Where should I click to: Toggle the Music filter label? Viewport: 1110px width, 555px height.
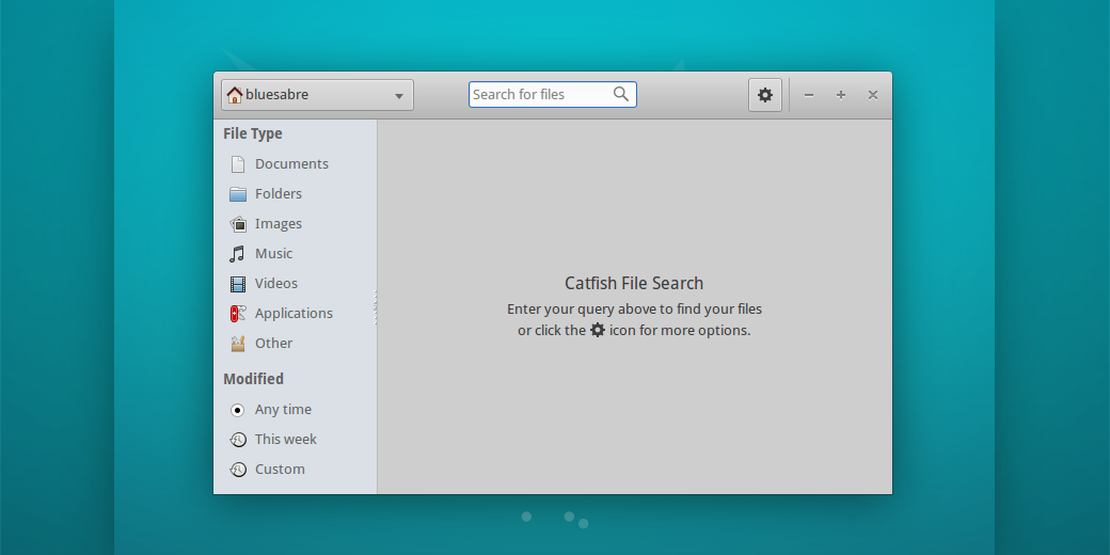[x=273, y=253]
